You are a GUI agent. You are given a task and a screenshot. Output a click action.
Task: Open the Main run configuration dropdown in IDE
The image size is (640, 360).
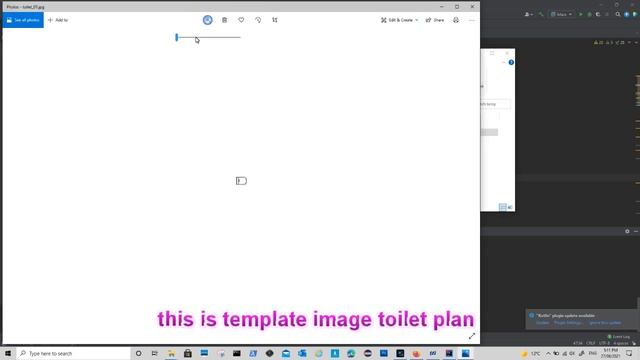(x=561, y=14)
